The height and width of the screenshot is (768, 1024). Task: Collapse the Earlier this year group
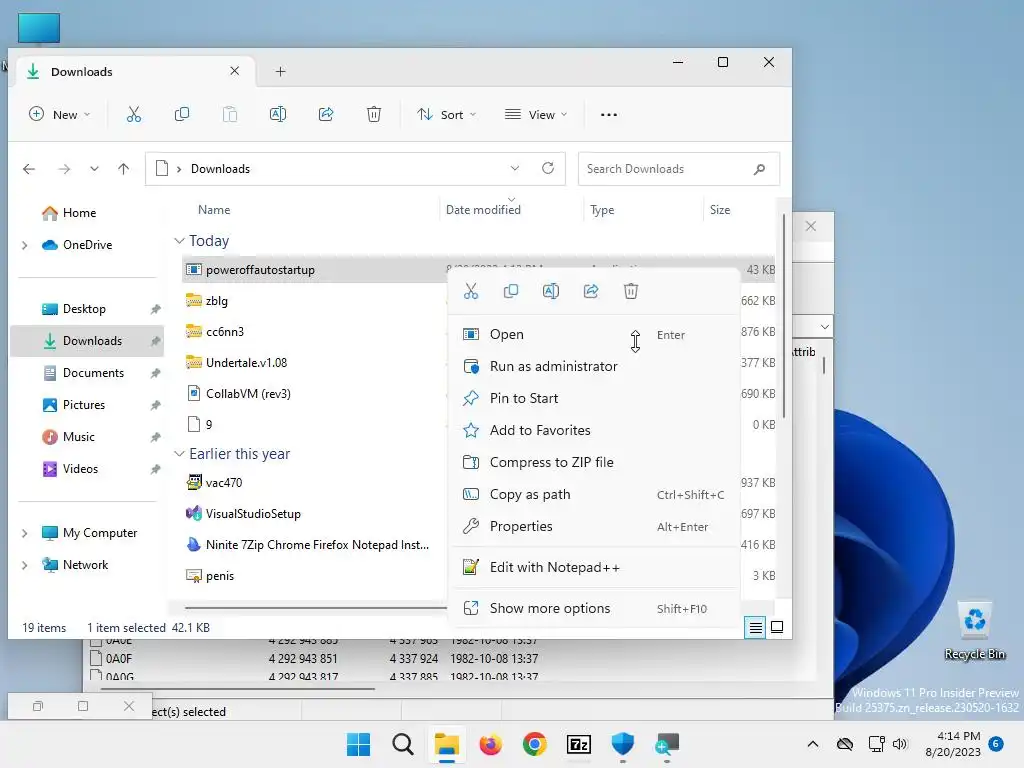pyautogui.click(x=180, y=454)
